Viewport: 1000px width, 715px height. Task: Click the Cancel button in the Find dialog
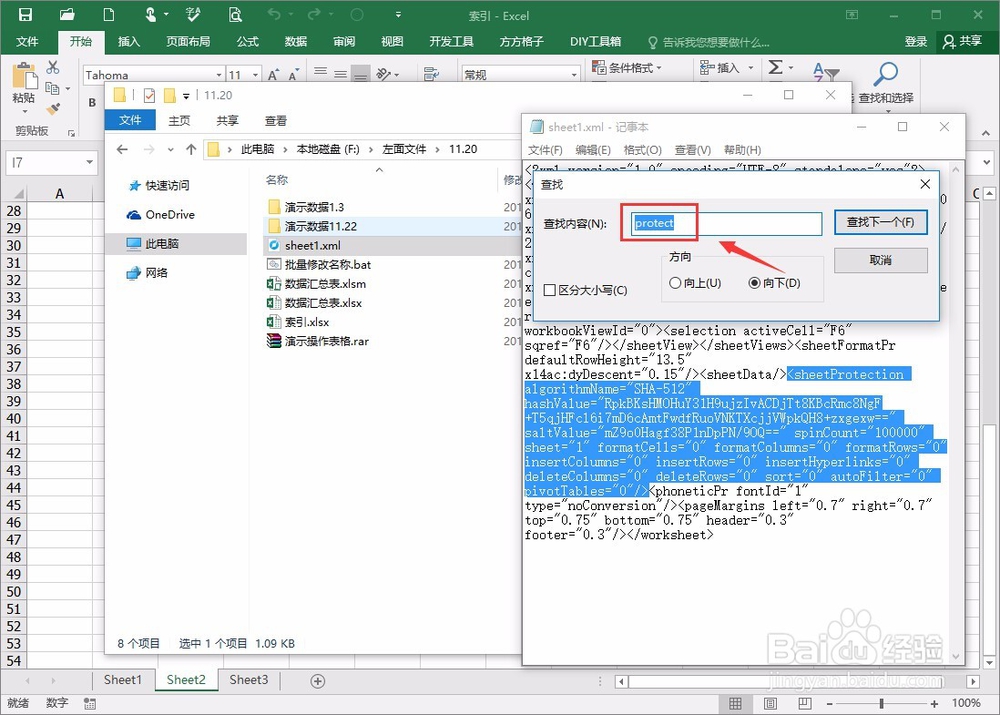(x=880, y=260)
